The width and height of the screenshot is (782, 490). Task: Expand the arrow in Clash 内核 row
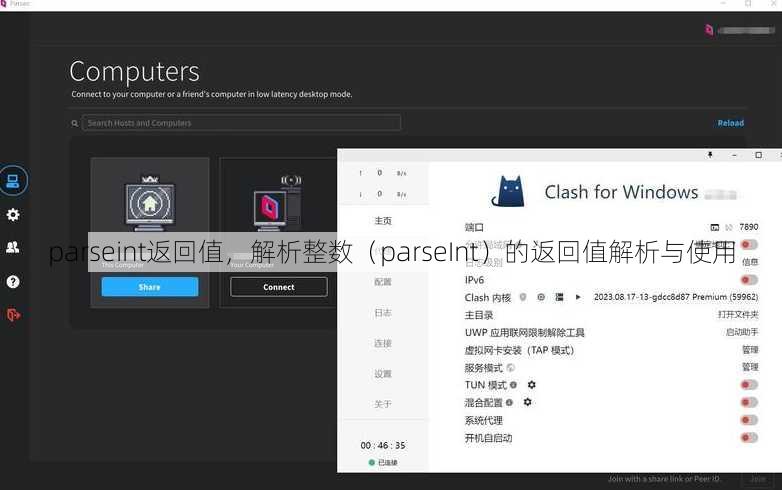(578, 297)
